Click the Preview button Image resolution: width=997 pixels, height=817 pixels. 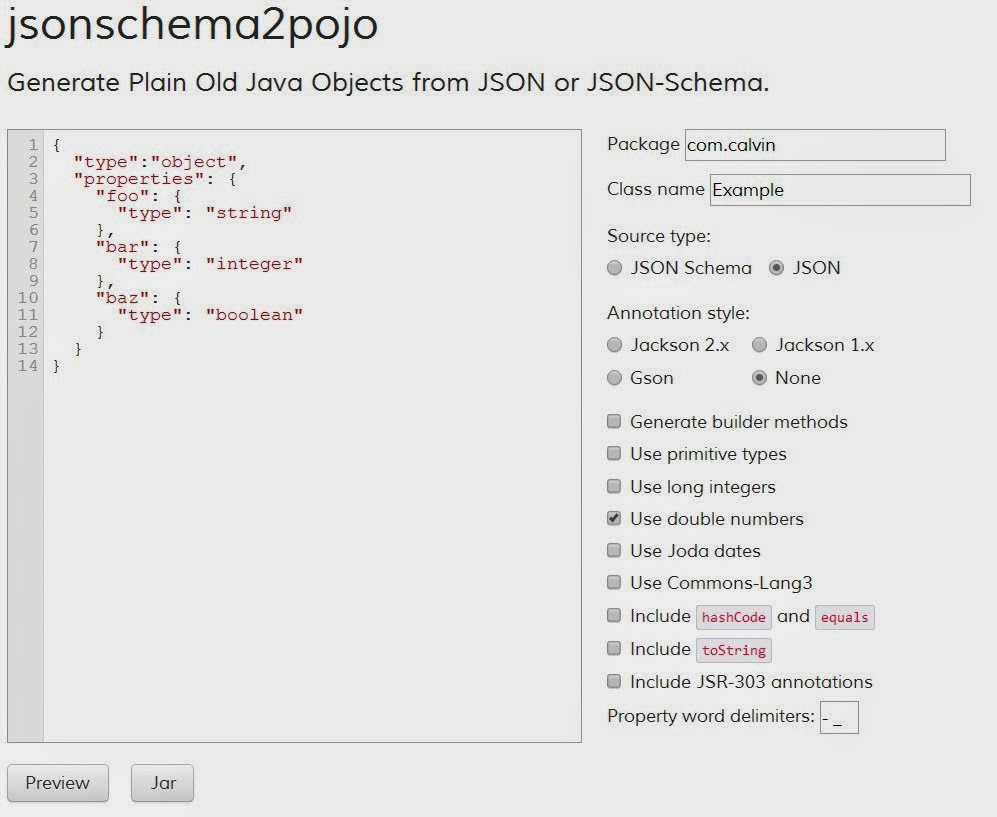click(57, 783)
